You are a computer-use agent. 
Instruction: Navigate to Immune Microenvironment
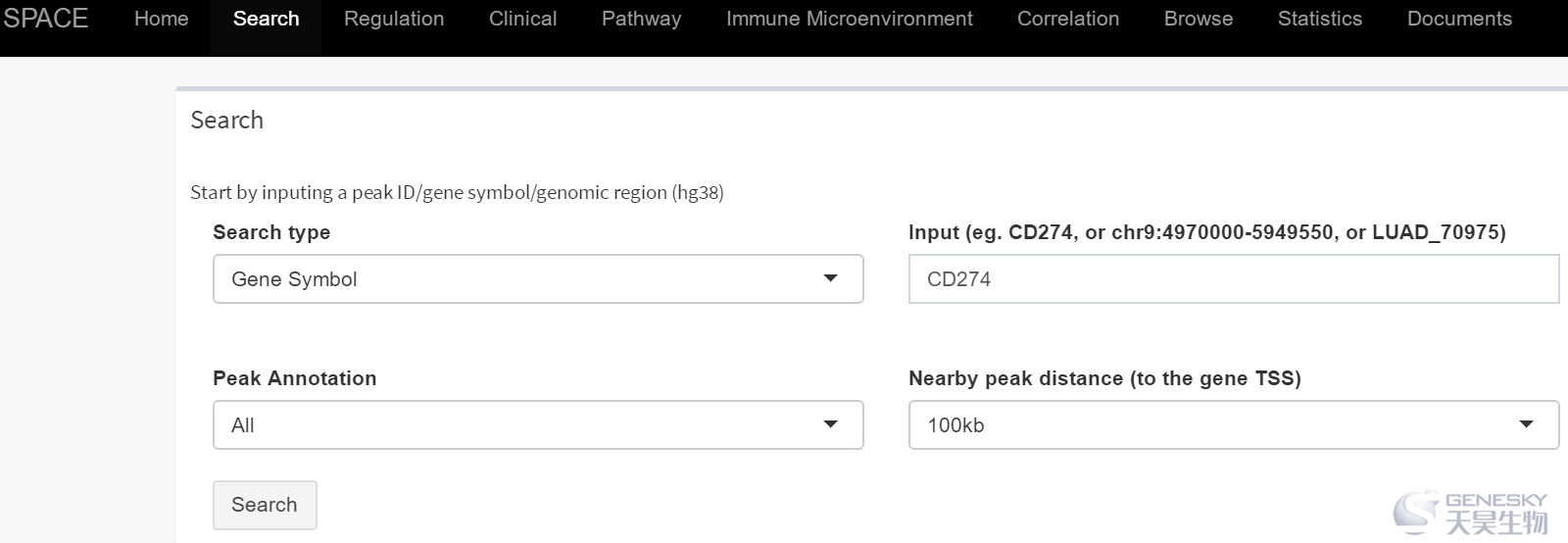pos(849,19)
